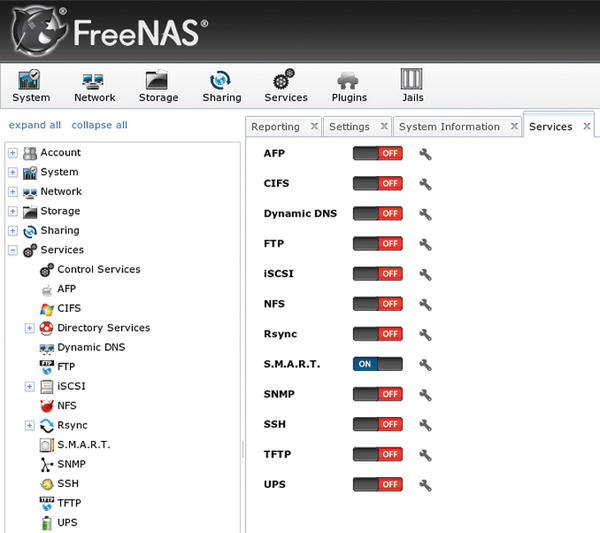Open the Jails toolbar icon
Image resolution: width=600 pixels, height=533 pixels.
pyautogui.click(x=412, y=86)
